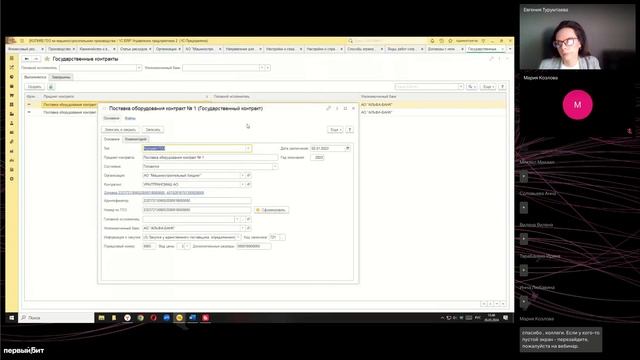The image size is (640, 360).
Task: Expand the Тип dropdown in dialog
Action: pos(248,148)
